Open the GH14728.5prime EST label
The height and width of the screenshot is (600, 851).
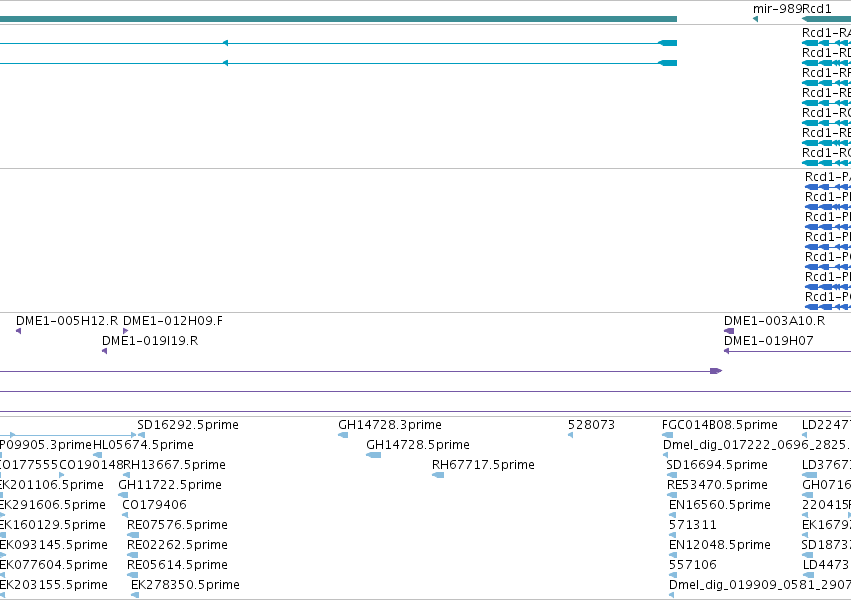[x=418, y=445]
